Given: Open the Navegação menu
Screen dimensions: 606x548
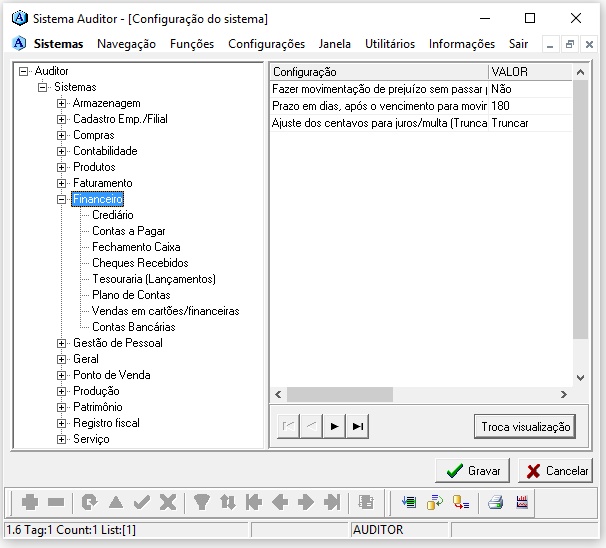Looking at the screenshot, I should [126, 44].
